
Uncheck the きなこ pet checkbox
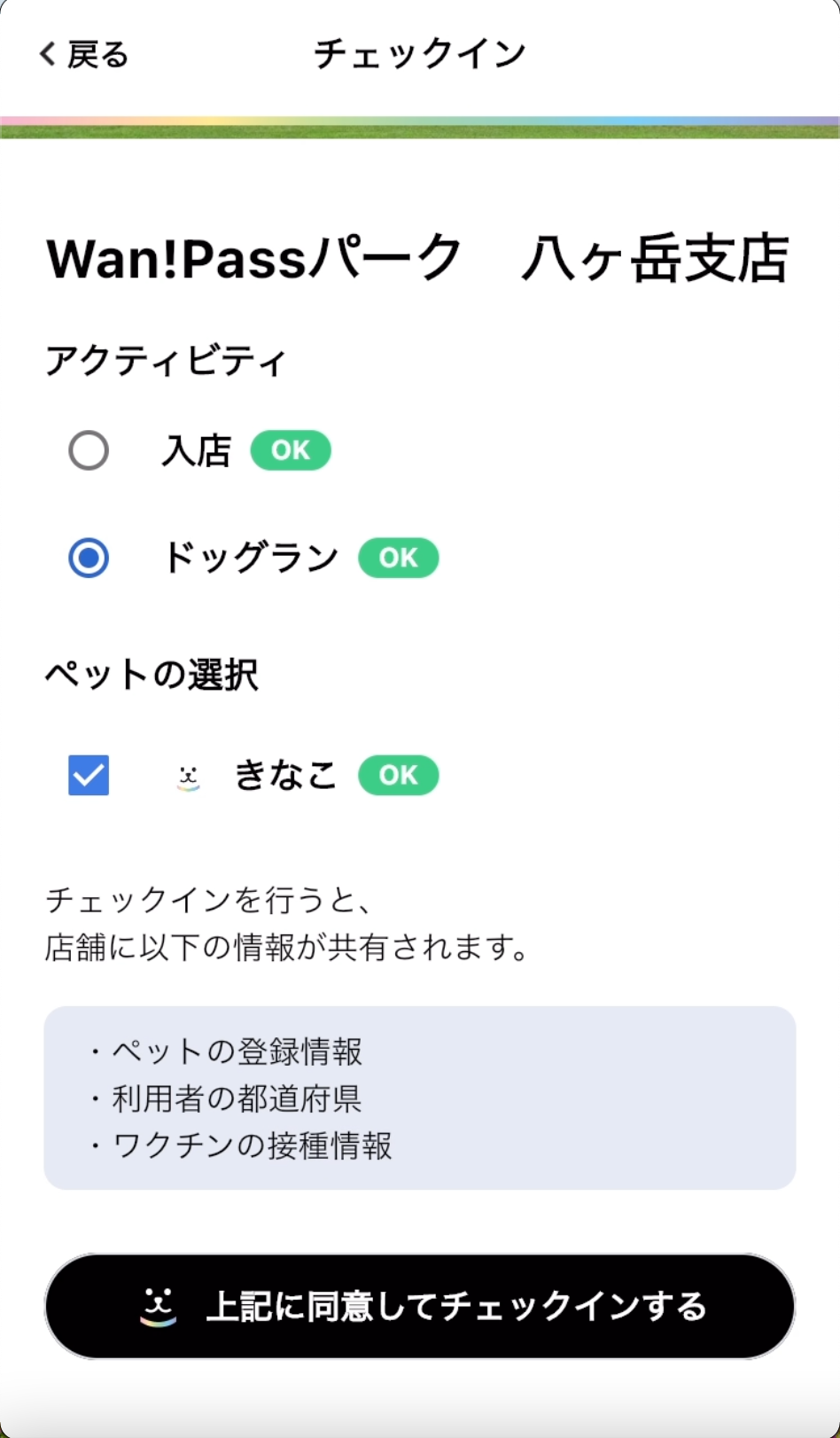[89, 776]
